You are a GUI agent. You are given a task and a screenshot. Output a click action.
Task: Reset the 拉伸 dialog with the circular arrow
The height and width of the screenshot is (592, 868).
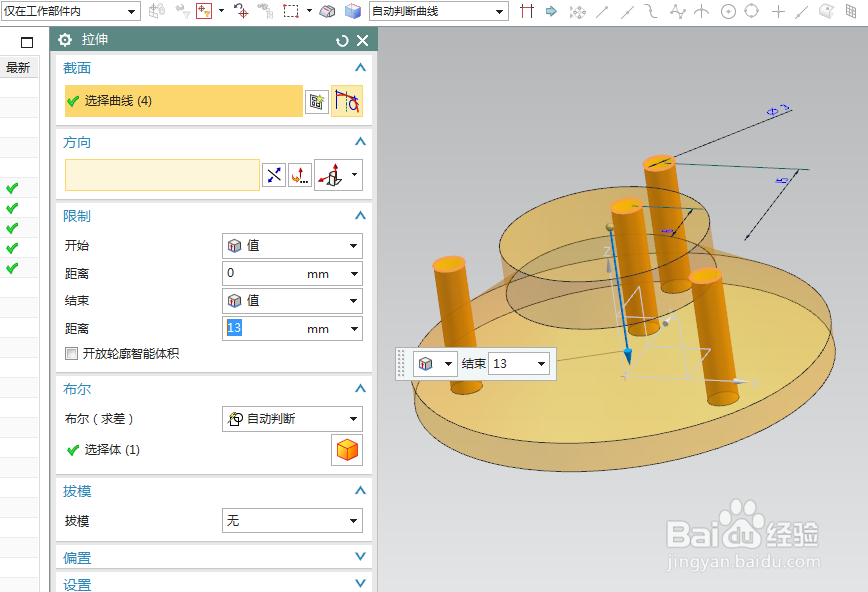pyautogui.click(x=342, y=40)
